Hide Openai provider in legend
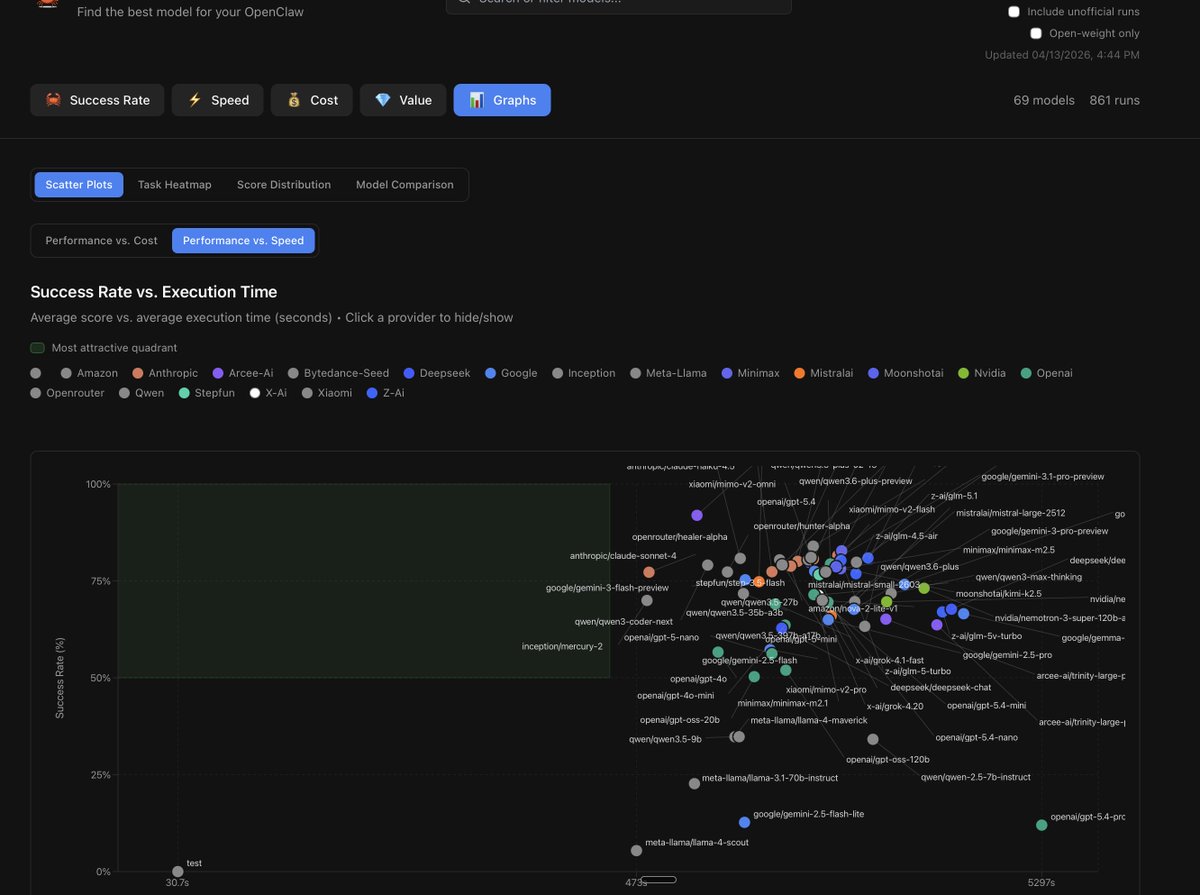The height and width of the screenshot is (895, 1200). [x=1047, y=373]
